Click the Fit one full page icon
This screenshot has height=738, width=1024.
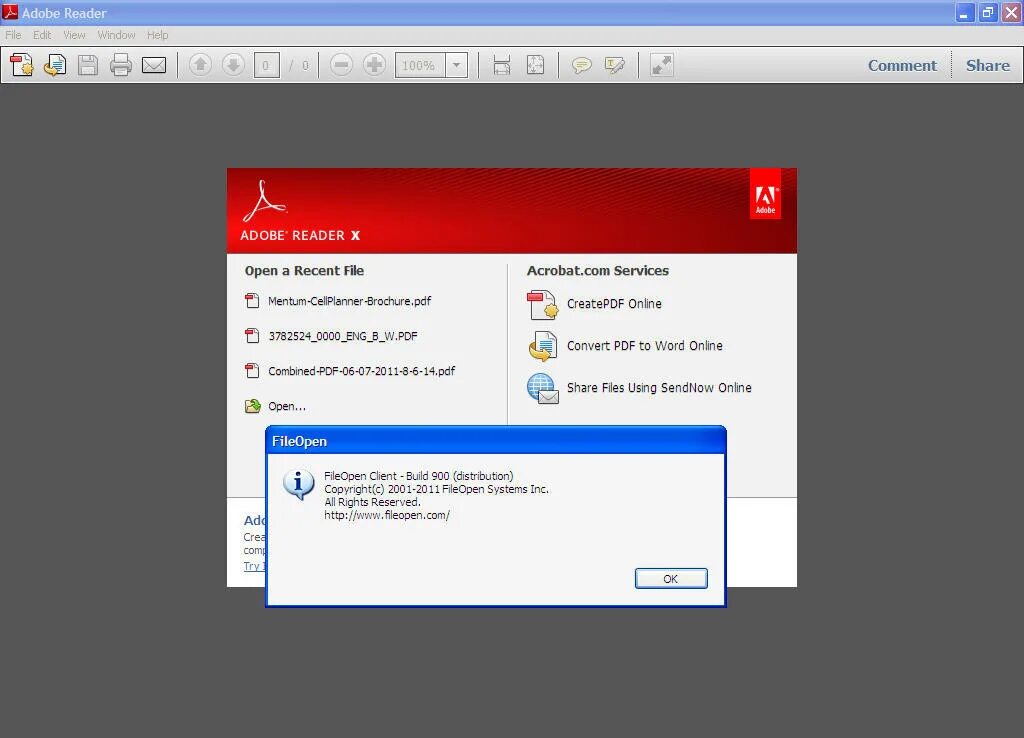(x=536, y=65)
